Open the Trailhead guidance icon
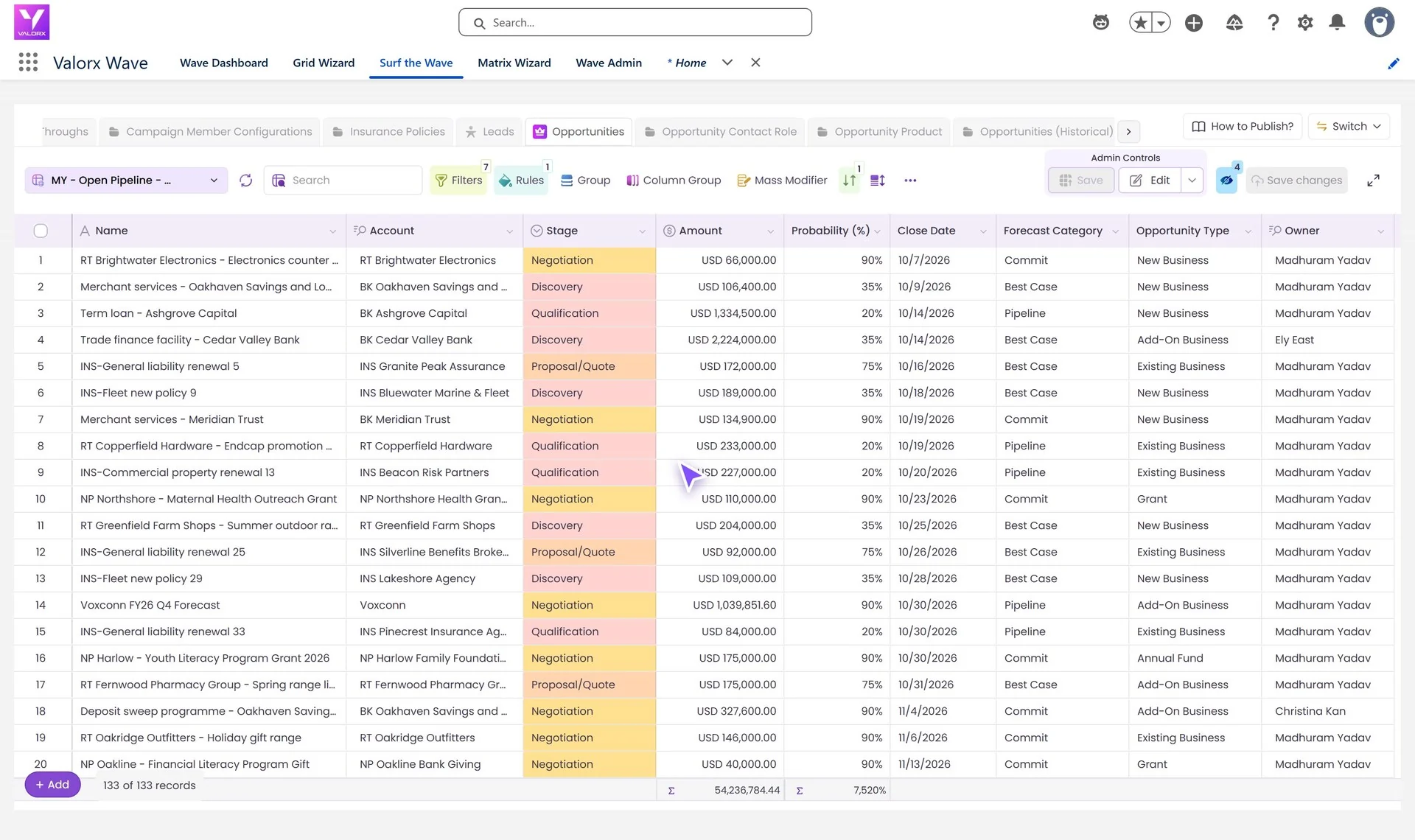Screen dimensions: 1415x840 pos(1234,23)
